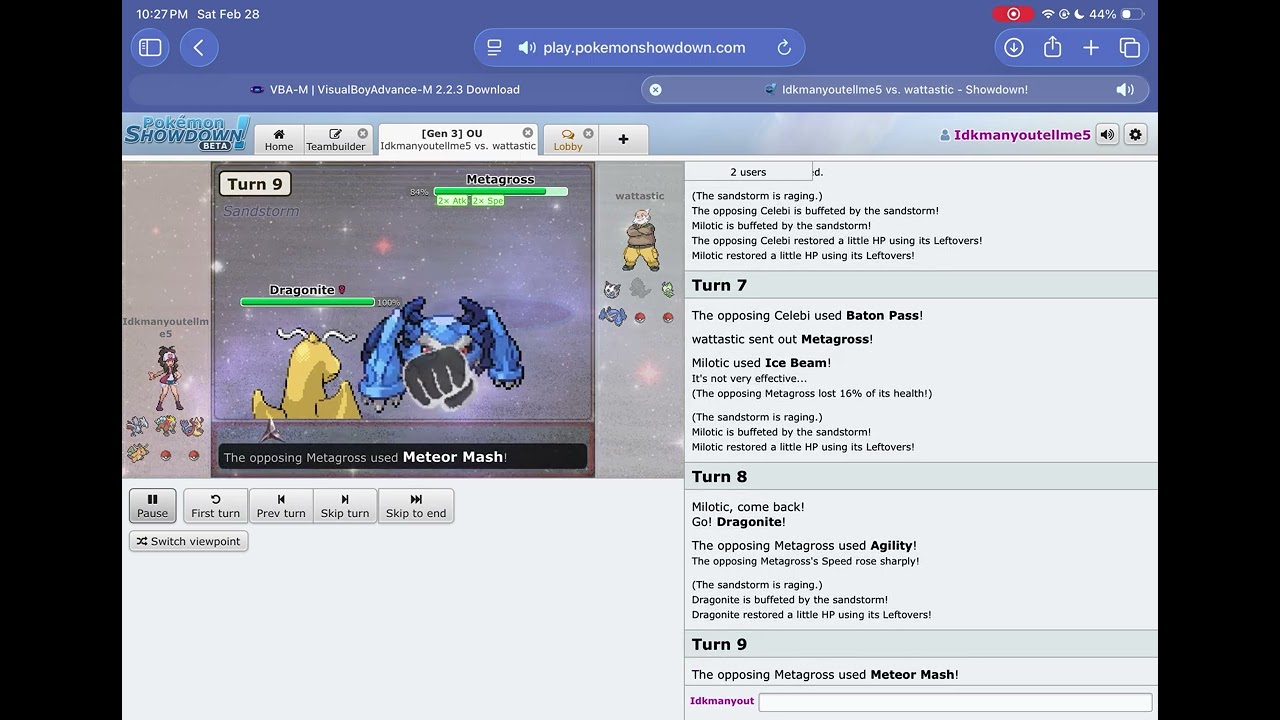Click the plus button to join rooms
The width and height of the screenshot is (1280, 720).
[623, 140]
